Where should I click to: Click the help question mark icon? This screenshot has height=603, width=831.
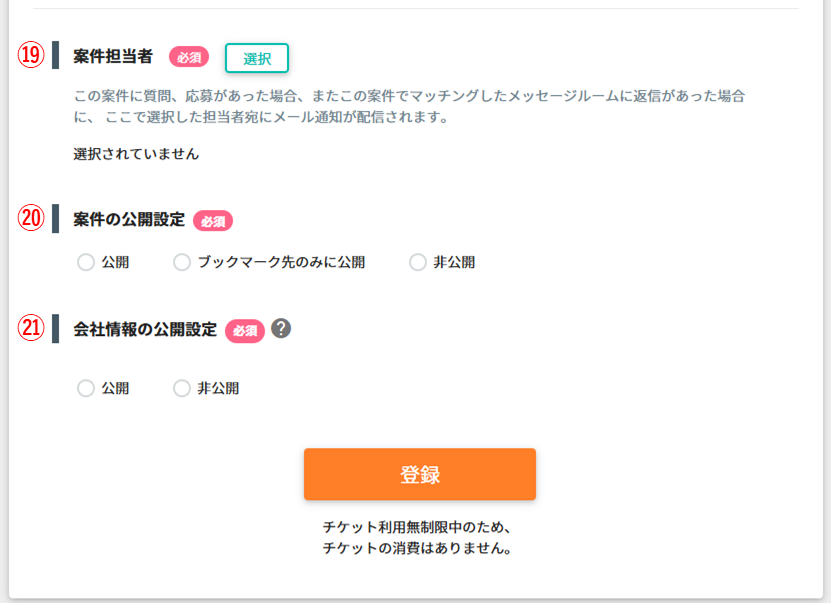[281, 329]
